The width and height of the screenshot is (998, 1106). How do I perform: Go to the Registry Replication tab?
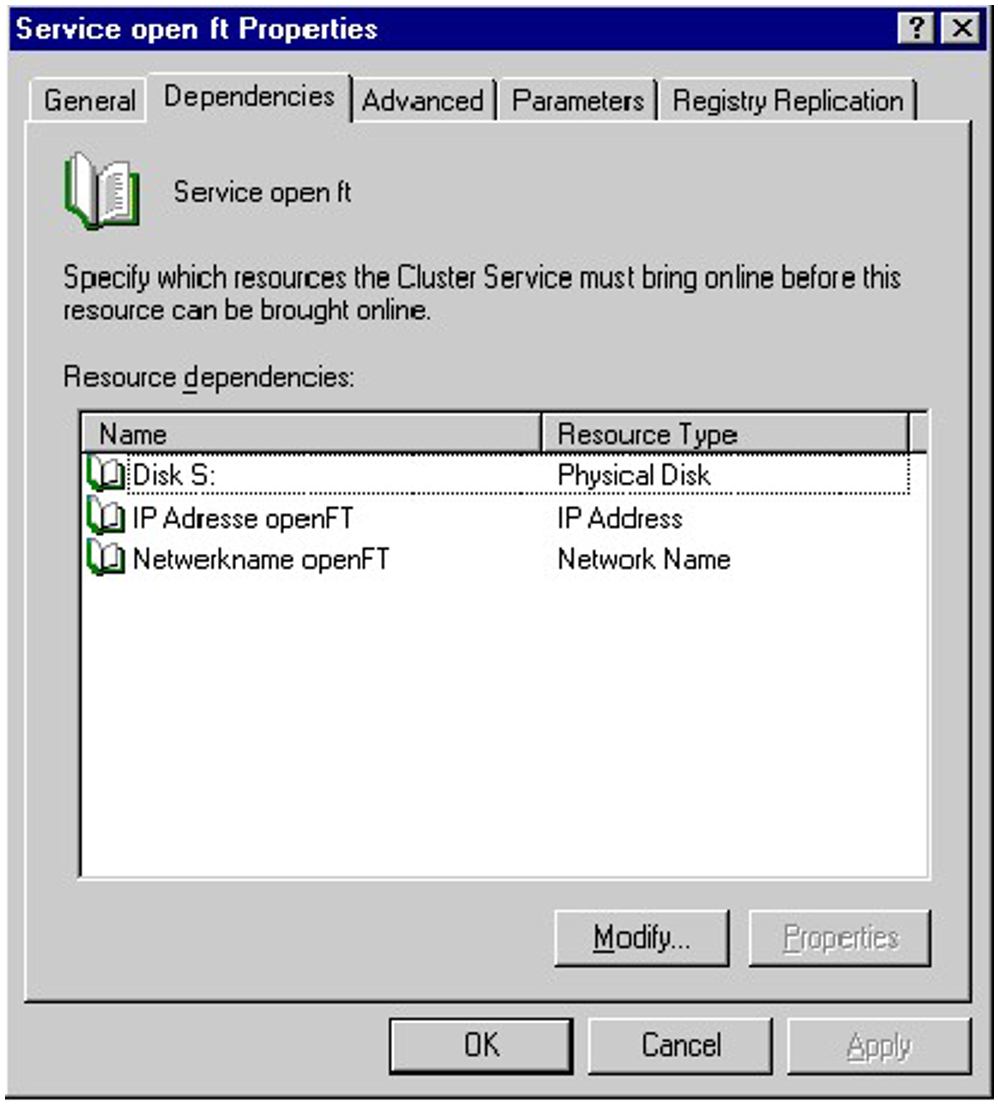787,101
